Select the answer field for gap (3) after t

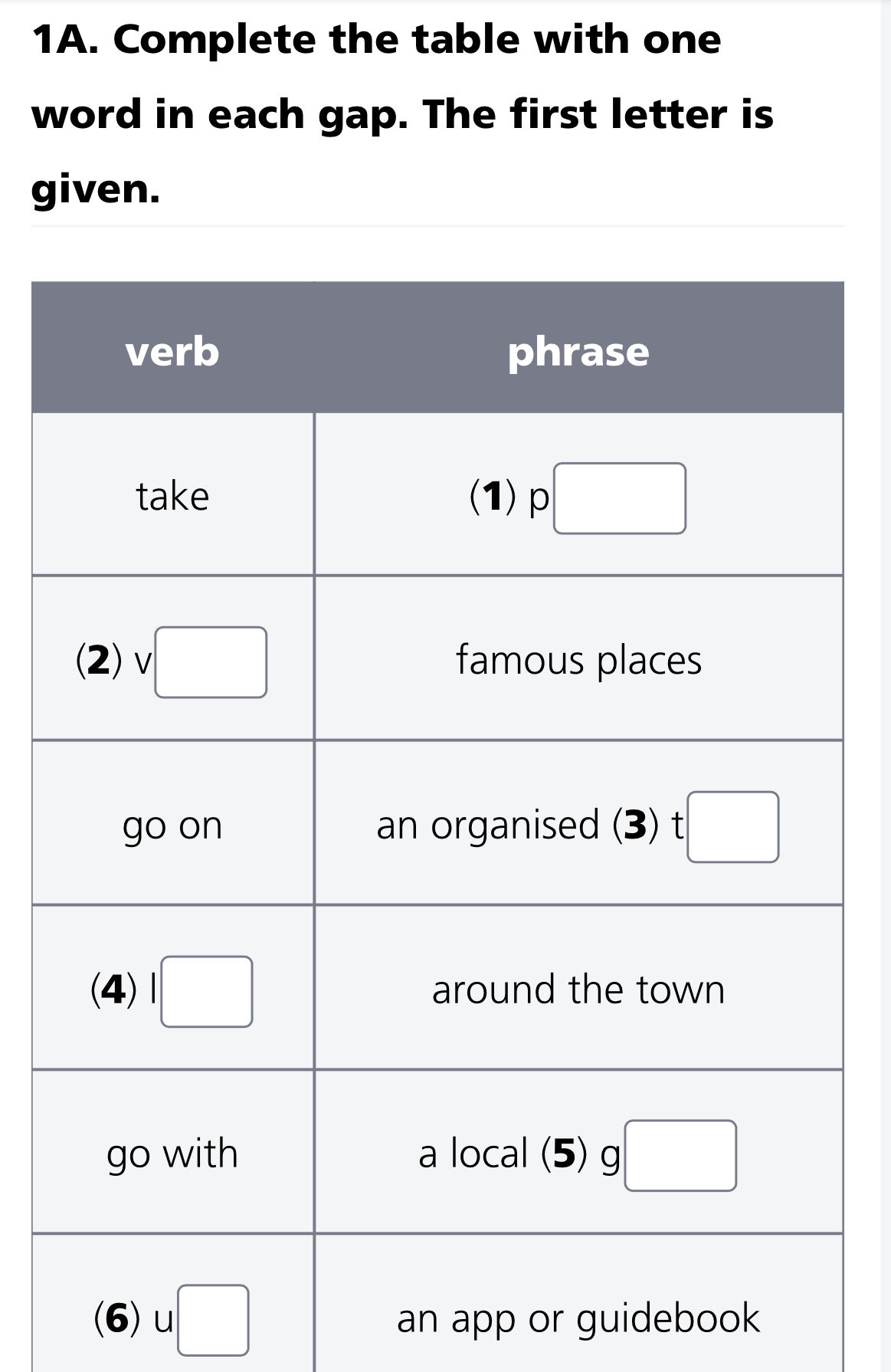tap(733, 828)
